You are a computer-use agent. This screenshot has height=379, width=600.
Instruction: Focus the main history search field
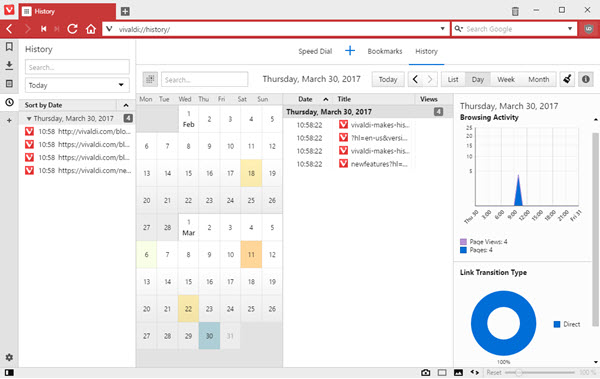204,80
